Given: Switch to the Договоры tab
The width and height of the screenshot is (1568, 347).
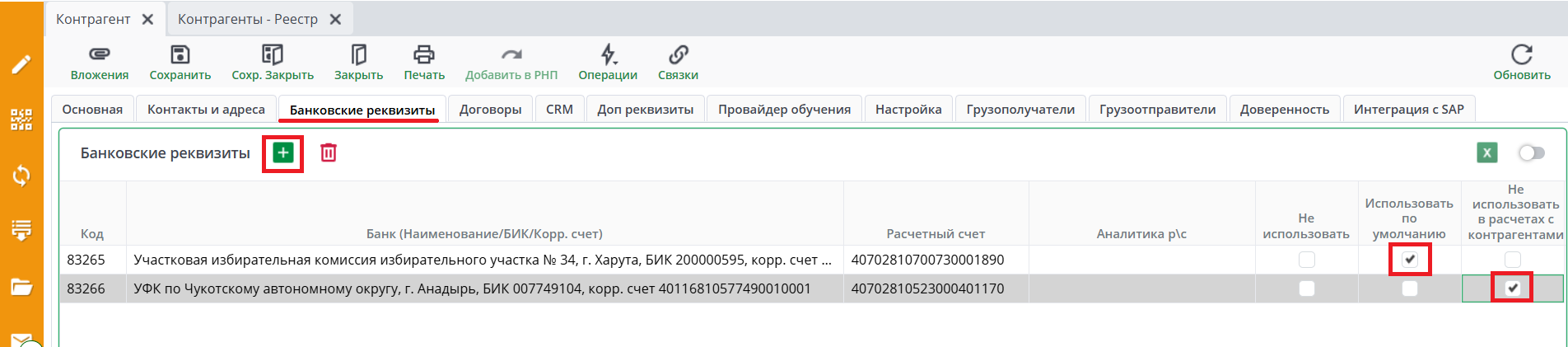Looking at the screenshot, I should coord(490,110).
